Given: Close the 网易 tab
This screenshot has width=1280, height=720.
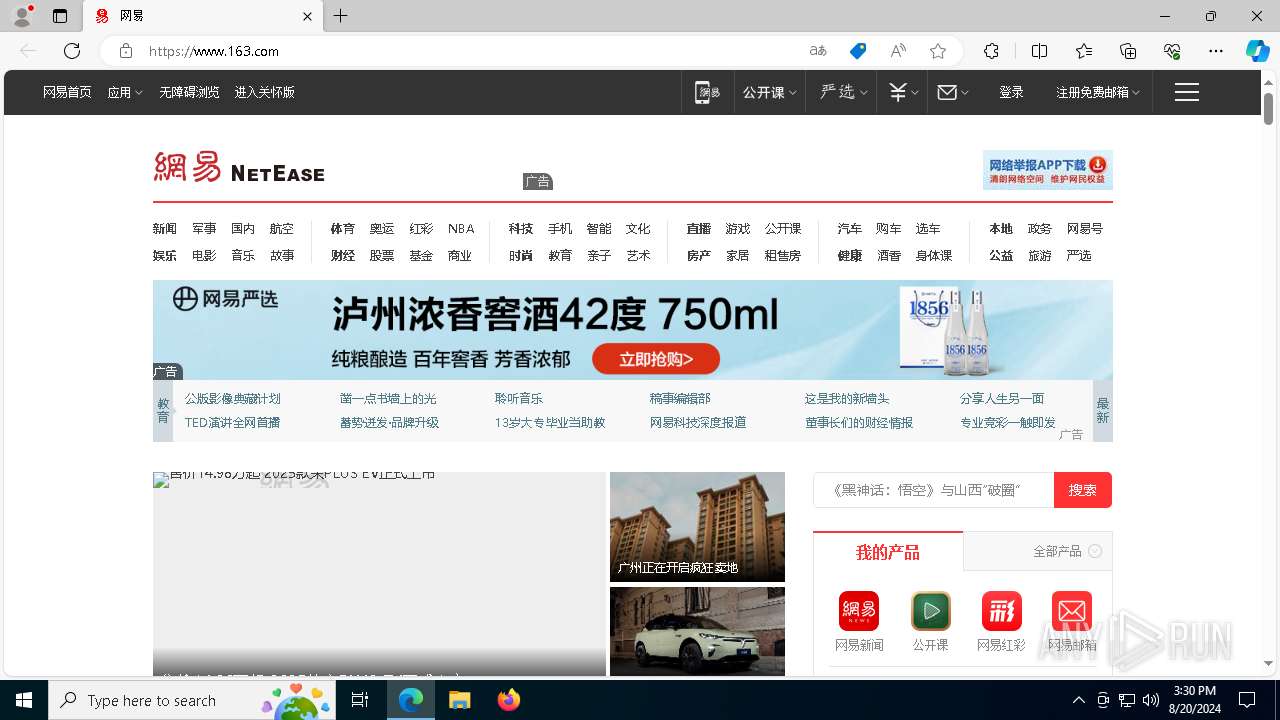Looking at the screenshot, I should (308, 16).
